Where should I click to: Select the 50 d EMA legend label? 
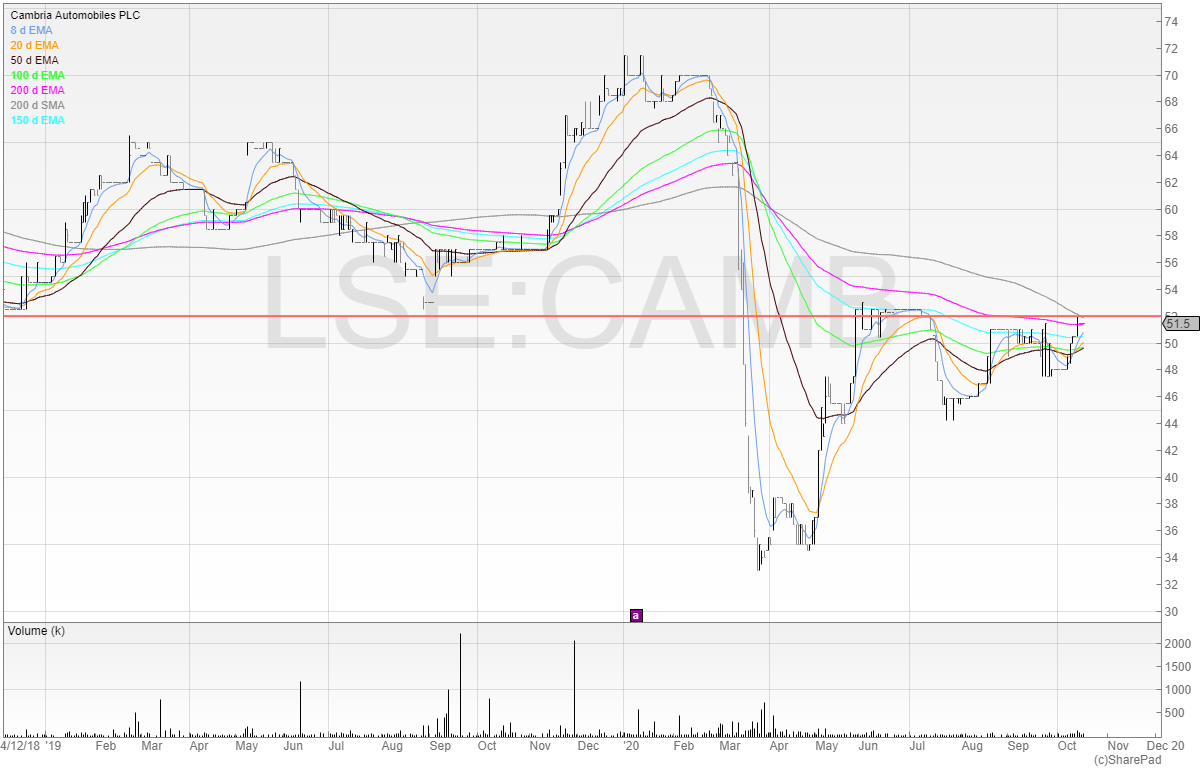[34, 60]
